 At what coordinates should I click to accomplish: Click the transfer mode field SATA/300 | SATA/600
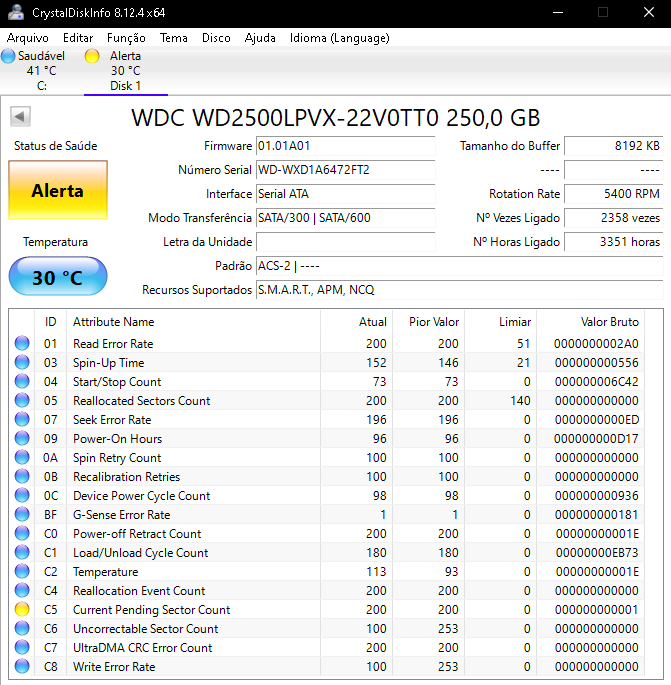tap(345, 218)
